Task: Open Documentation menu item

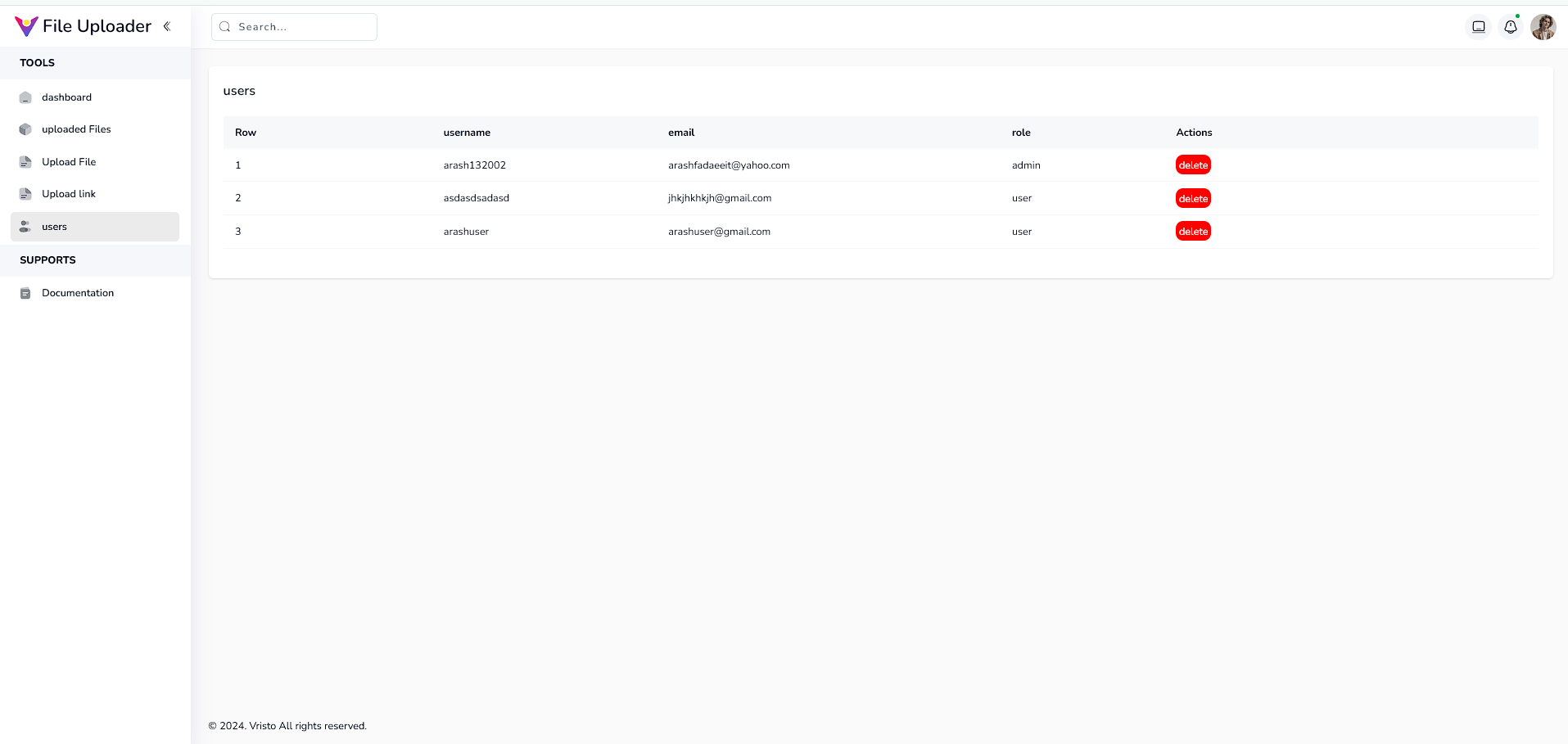Action: point(95,293)
